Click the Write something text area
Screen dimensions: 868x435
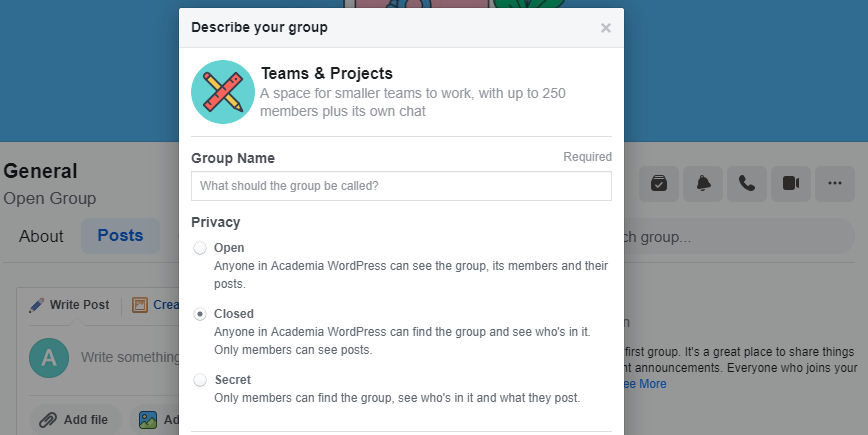[x=130, y=358]
